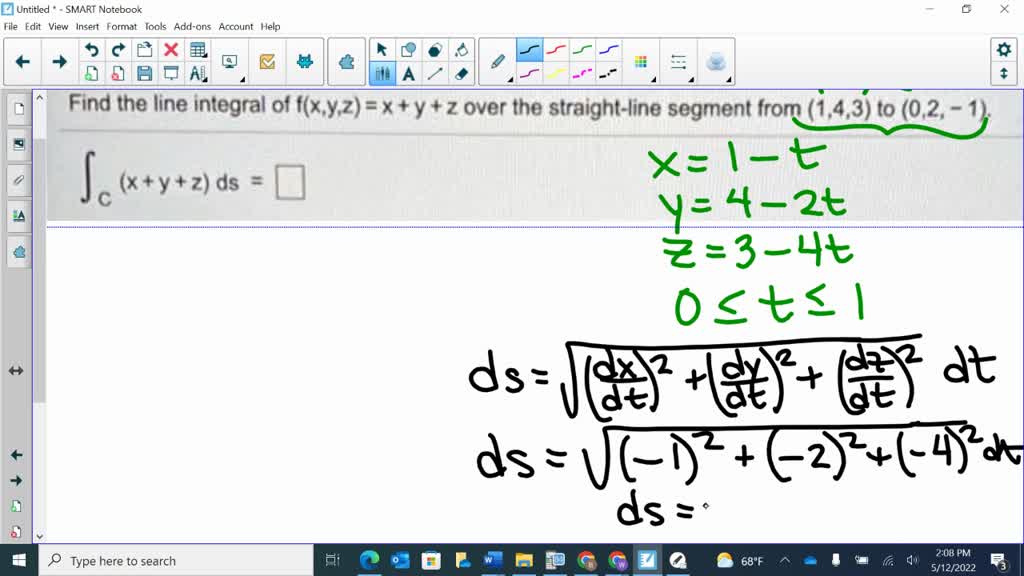Click the Undo button
Screen dimensions: 1024x576
[91, 49]
